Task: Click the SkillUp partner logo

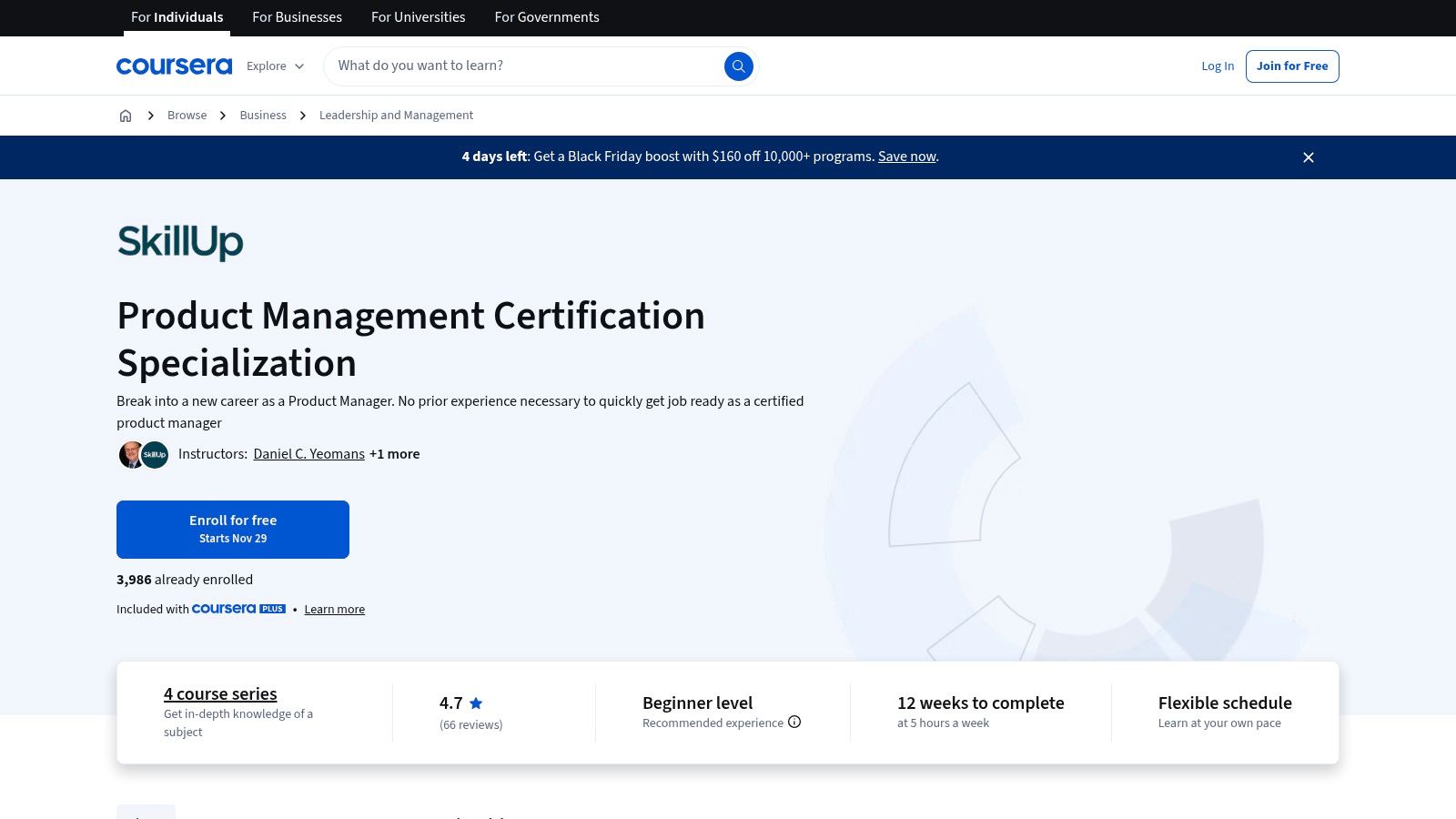Action: click(x=179, y=242)
